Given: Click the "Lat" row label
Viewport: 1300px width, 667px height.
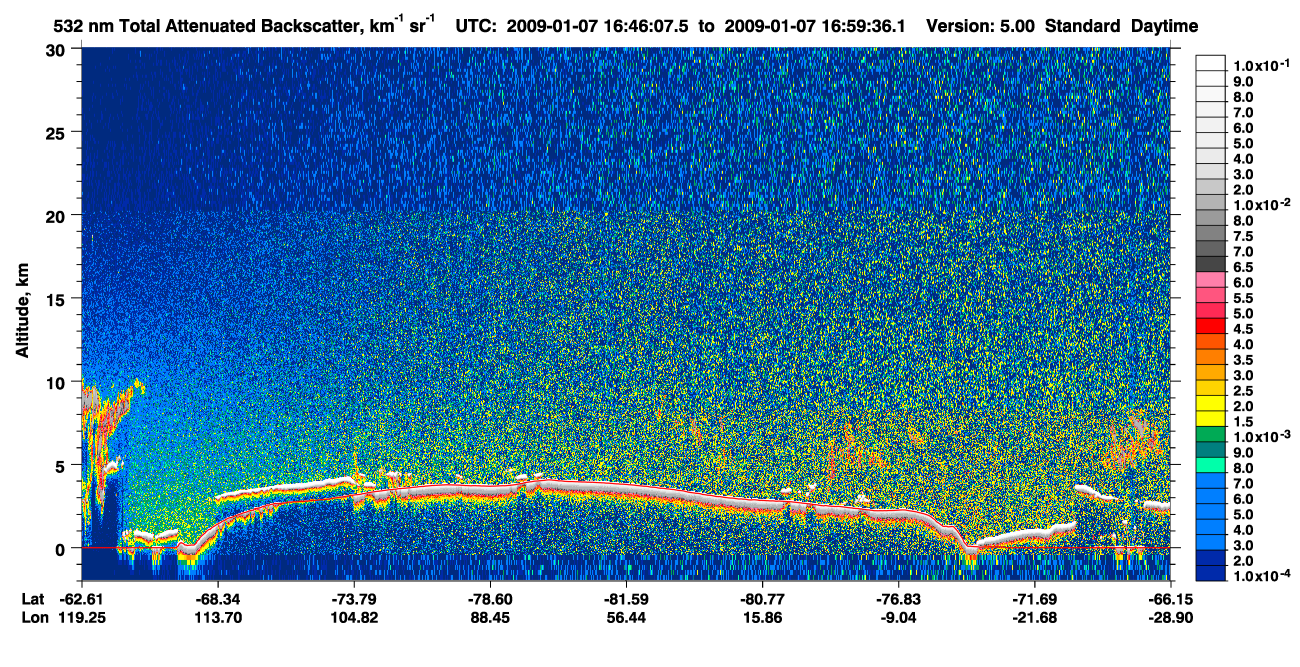Looking at the screenshot, I should coord(32,598).
